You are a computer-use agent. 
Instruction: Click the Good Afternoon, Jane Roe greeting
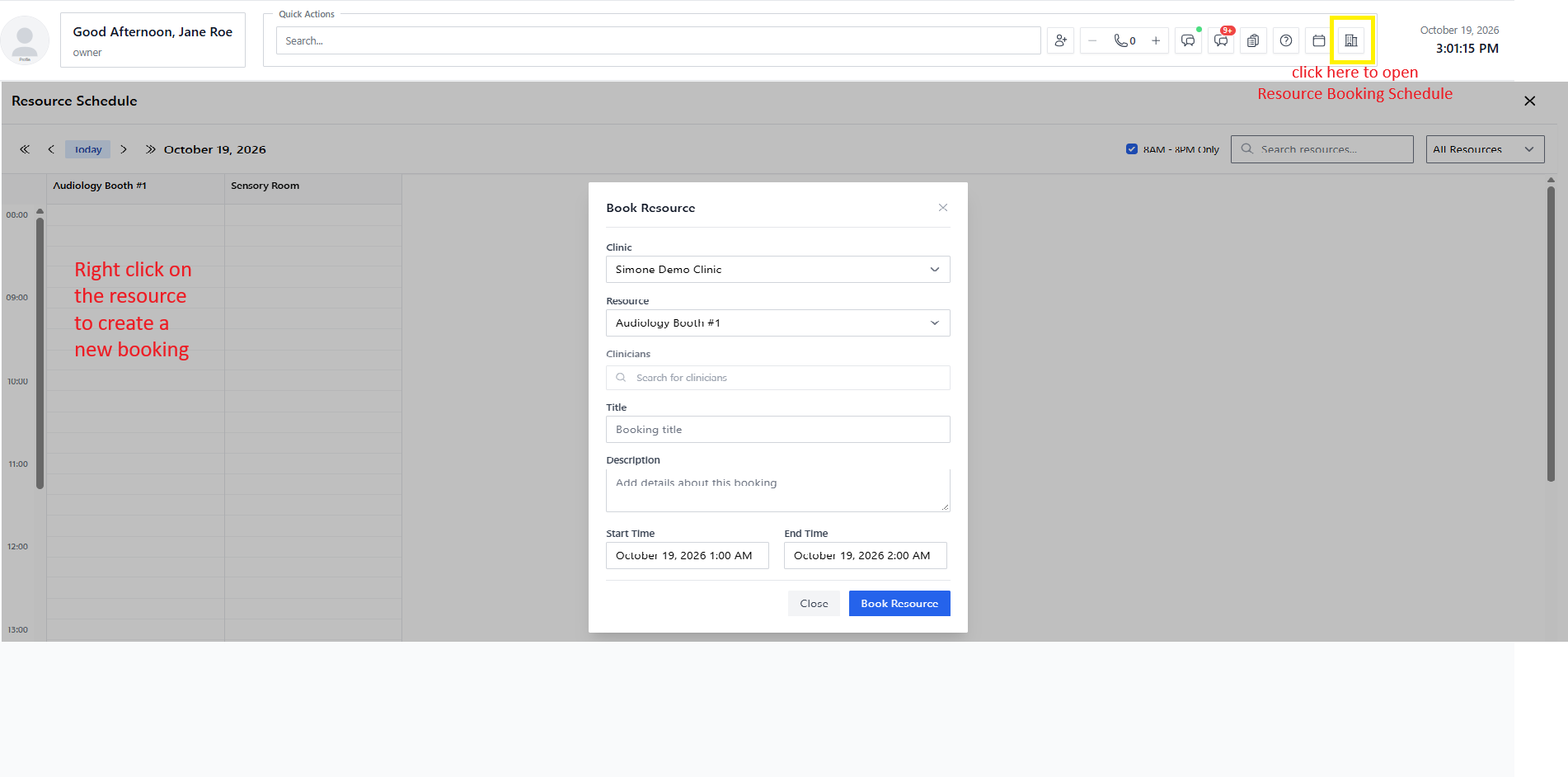click(x=153, y=31)
